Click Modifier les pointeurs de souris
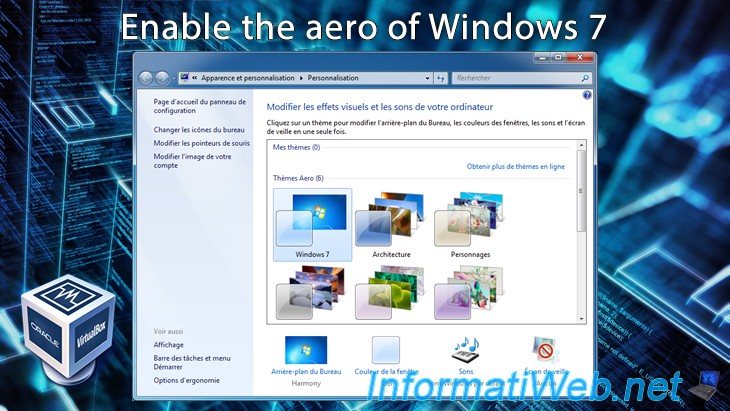Image resolution: width=730 pixels, height=411 pixels. (x=202, y=143)
